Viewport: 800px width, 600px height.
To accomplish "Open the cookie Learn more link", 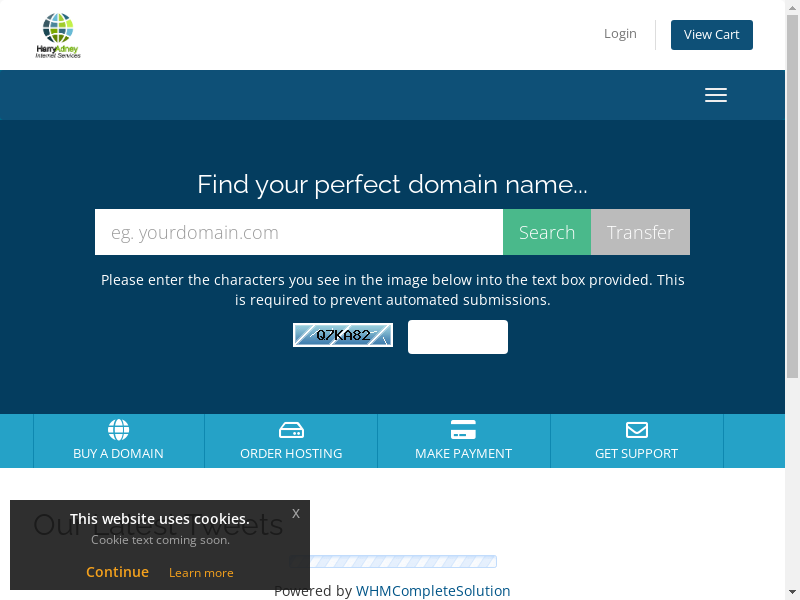I will coord(201,573).
